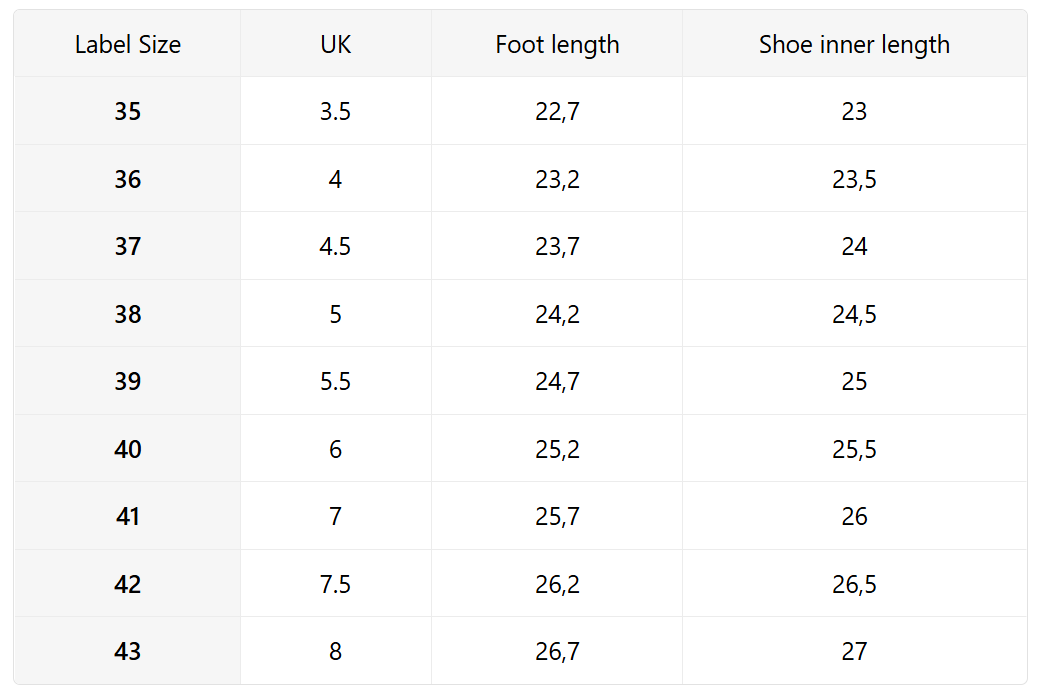The width and height of the screenshot is (1038, 697).
Task: Select shoe inner length 27 cell
Action: (x=854, y=651)
